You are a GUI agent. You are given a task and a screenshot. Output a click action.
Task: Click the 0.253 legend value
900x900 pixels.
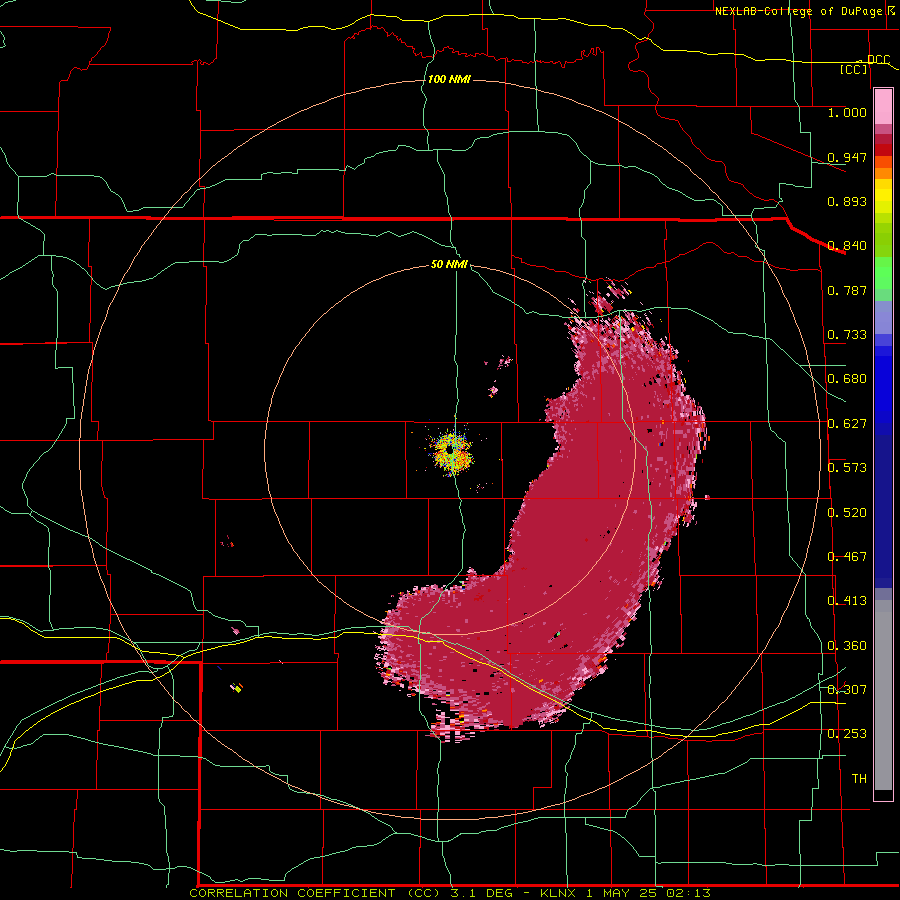847,734
